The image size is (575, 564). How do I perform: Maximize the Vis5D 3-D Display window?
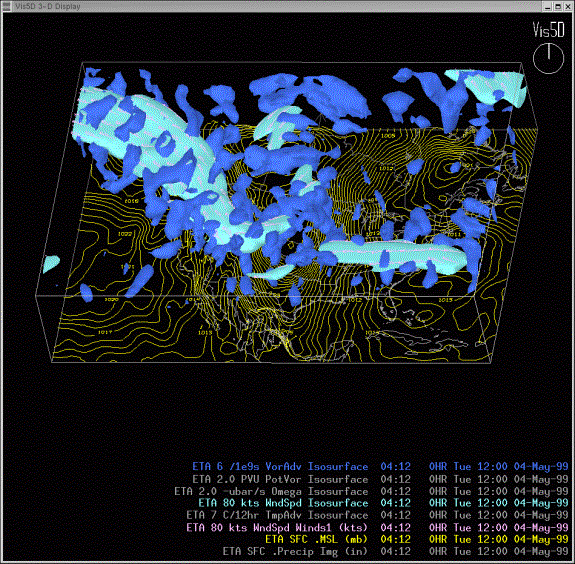click(x=557, y=7)
